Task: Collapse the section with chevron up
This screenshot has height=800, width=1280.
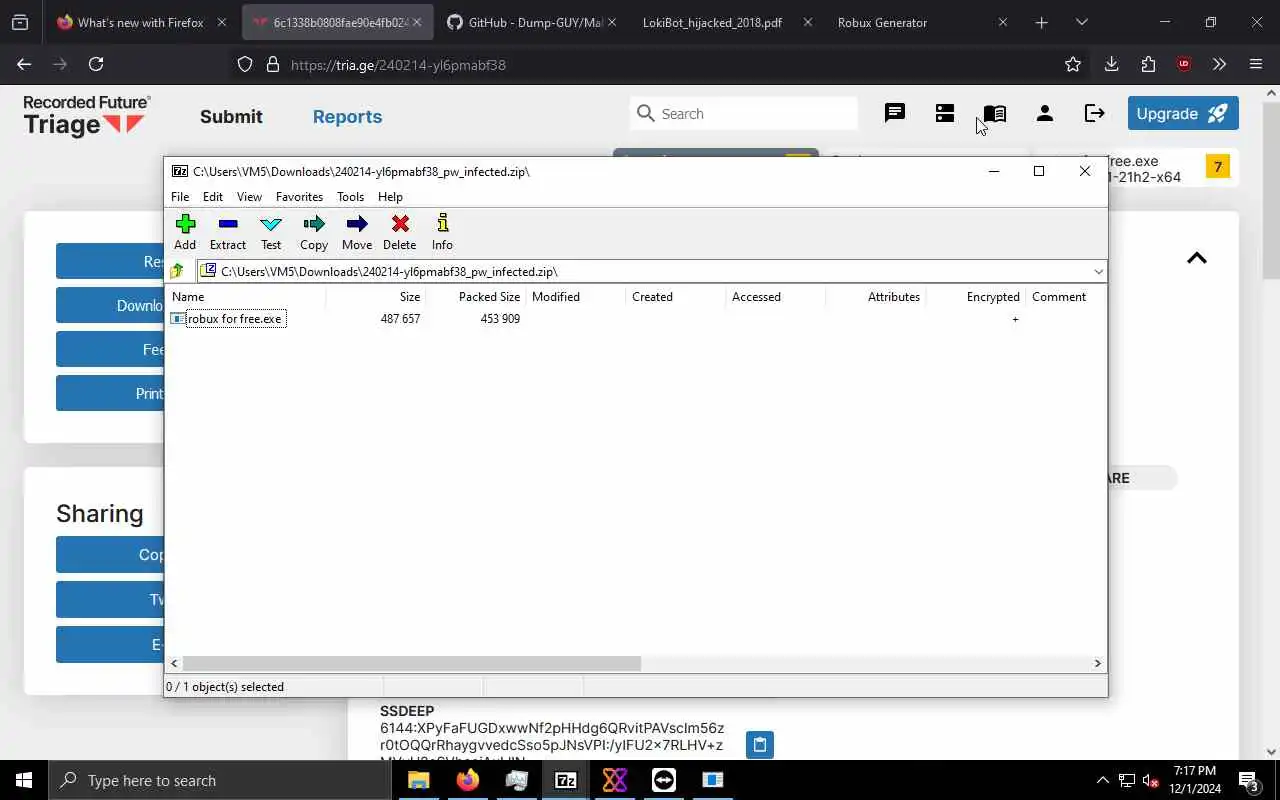Action: [x=1196, y=258]
